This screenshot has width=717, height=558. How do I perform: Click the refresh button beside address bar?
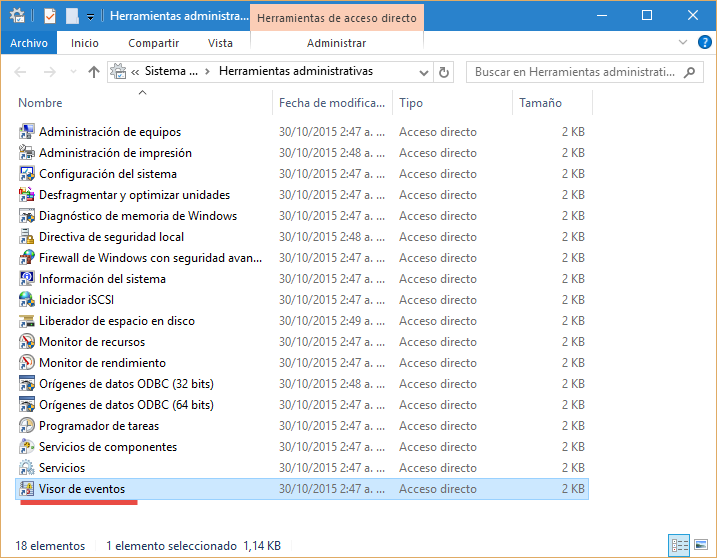point(445,72)
